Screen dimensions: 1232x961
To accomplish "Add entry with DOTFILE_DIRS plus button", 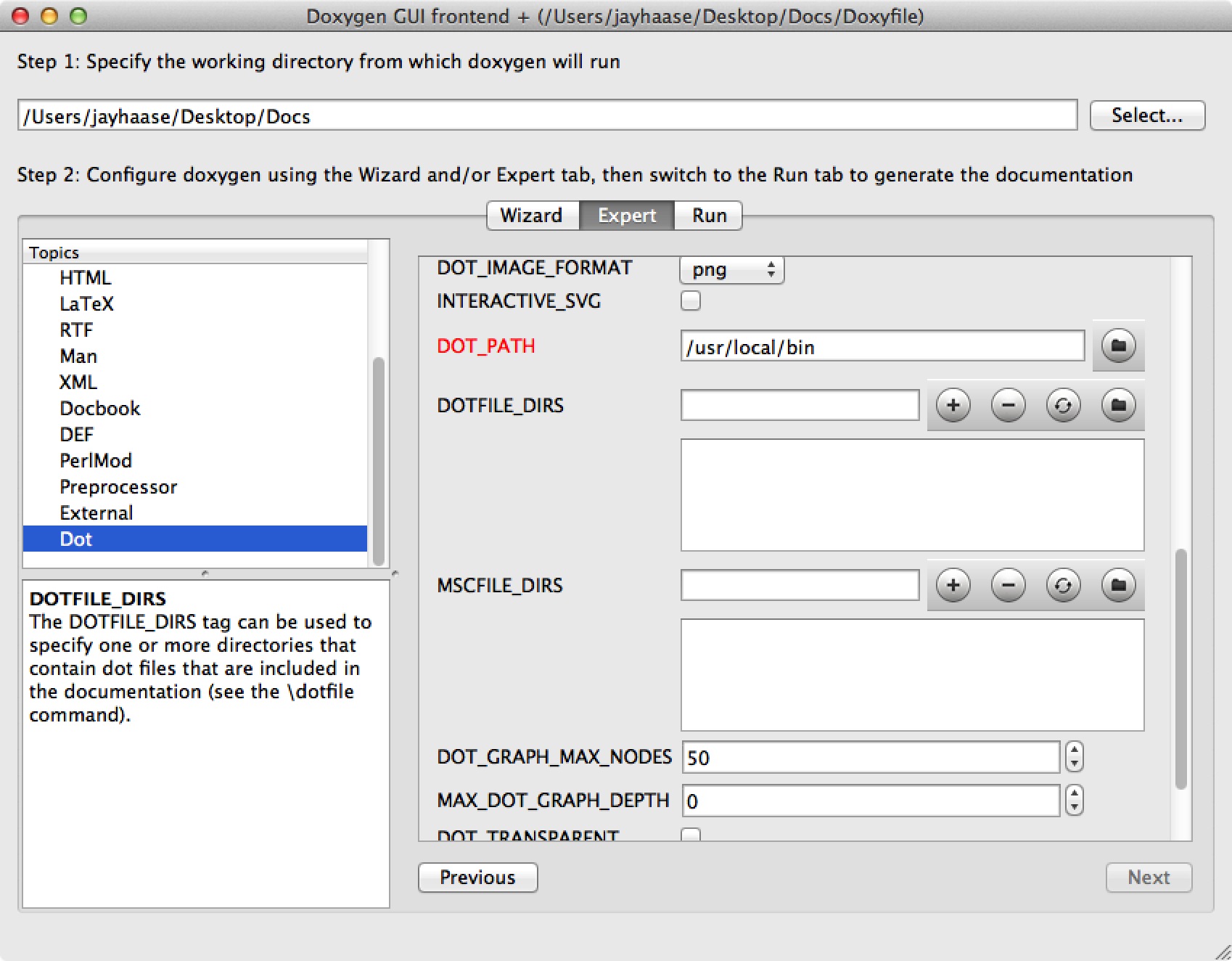I will [953, 405].
